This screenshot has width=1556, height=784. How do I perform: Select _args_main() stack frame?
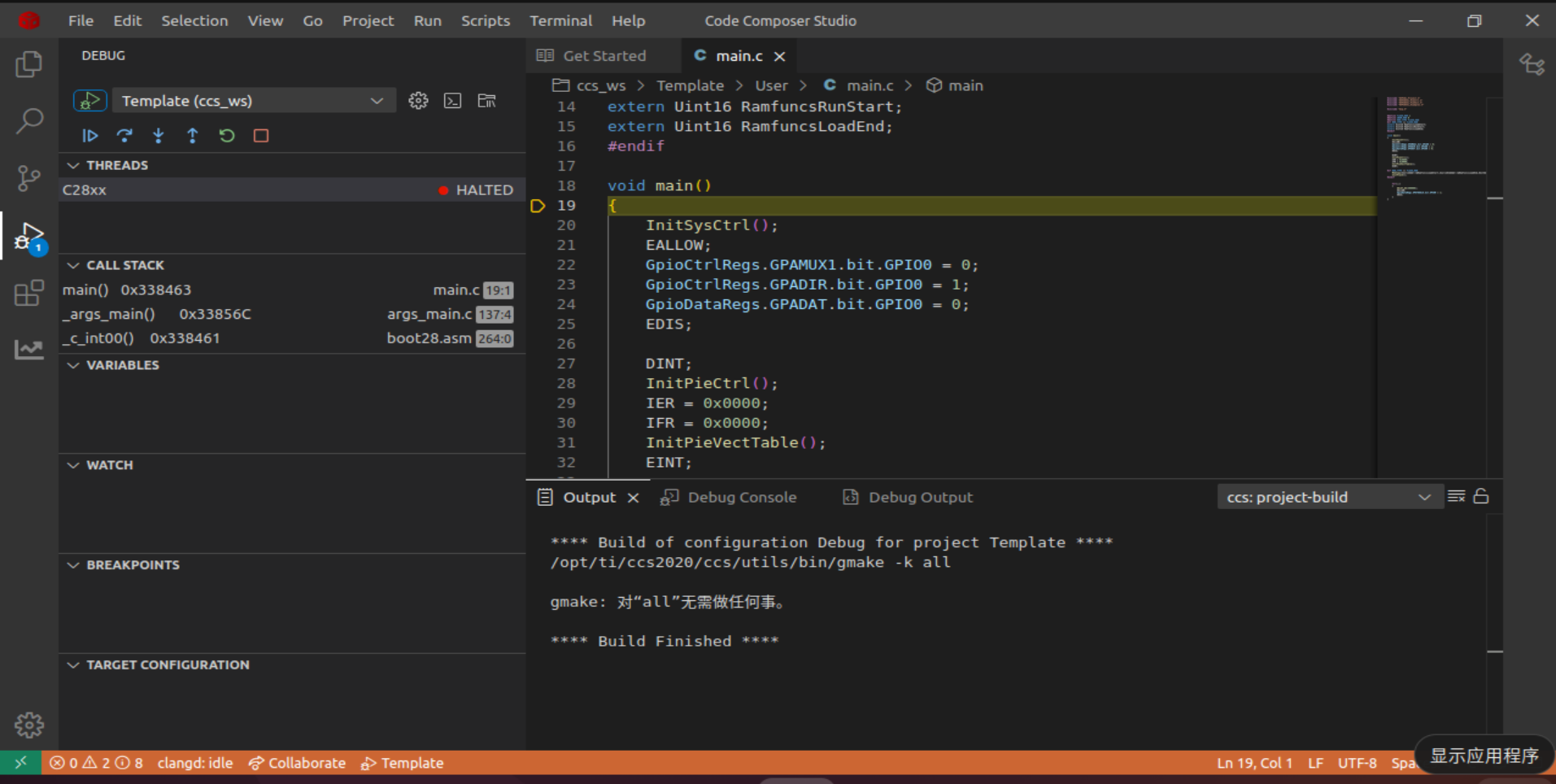[x=292, y=314]
